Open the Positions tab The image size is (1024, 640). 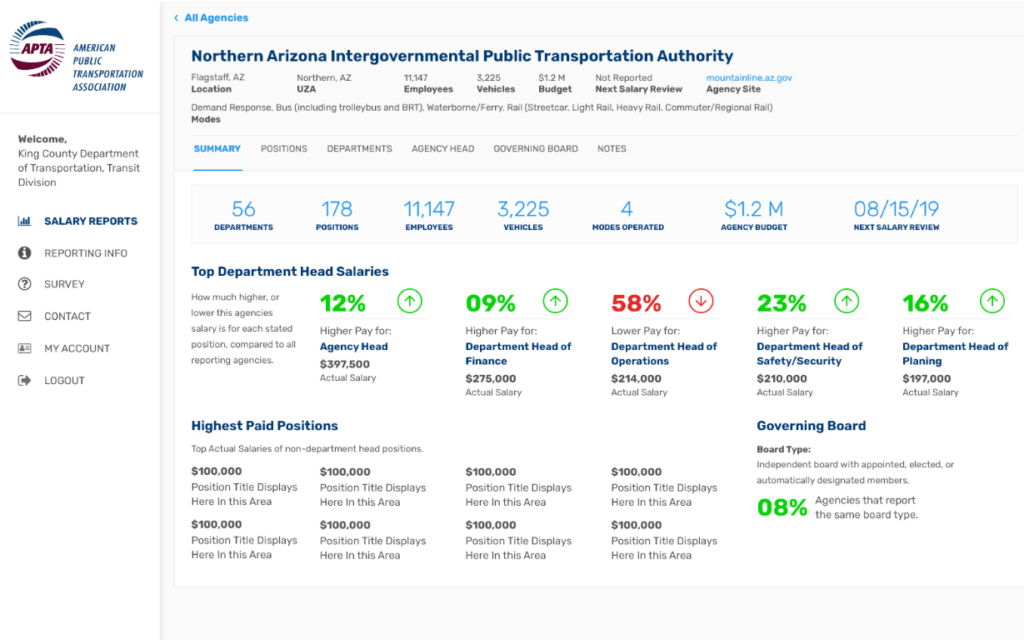(x=284, y=149)
